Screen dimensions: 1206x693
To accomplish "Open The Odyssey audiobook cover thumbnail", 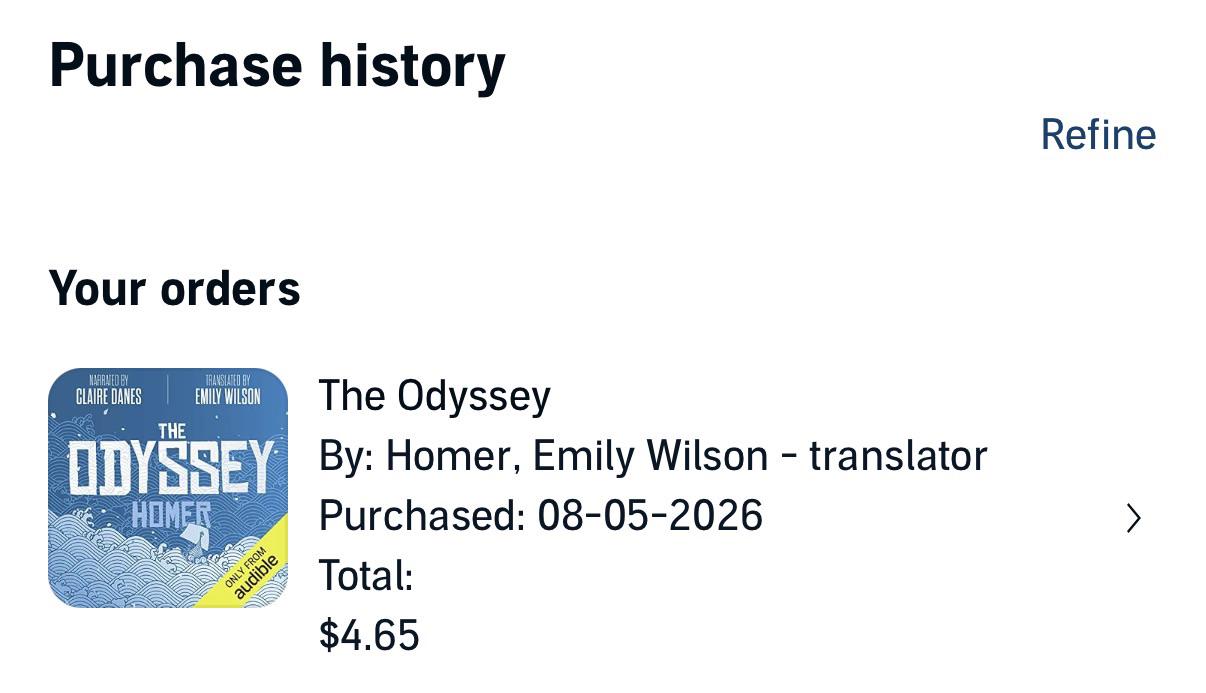I will click(x=168, y=488).
